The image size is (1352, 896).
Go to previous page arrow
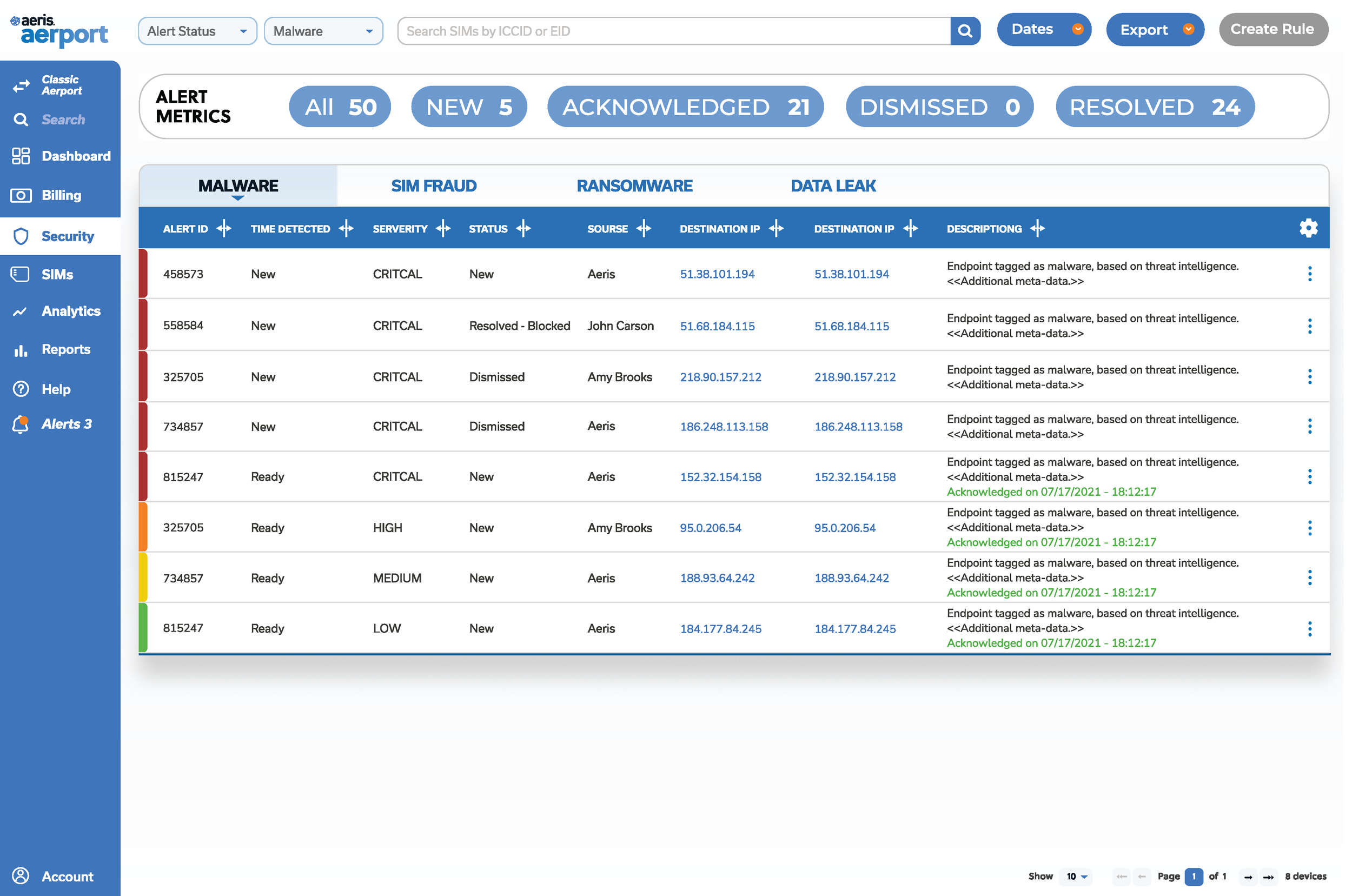pyautogui.click(x=1142, y=877)
